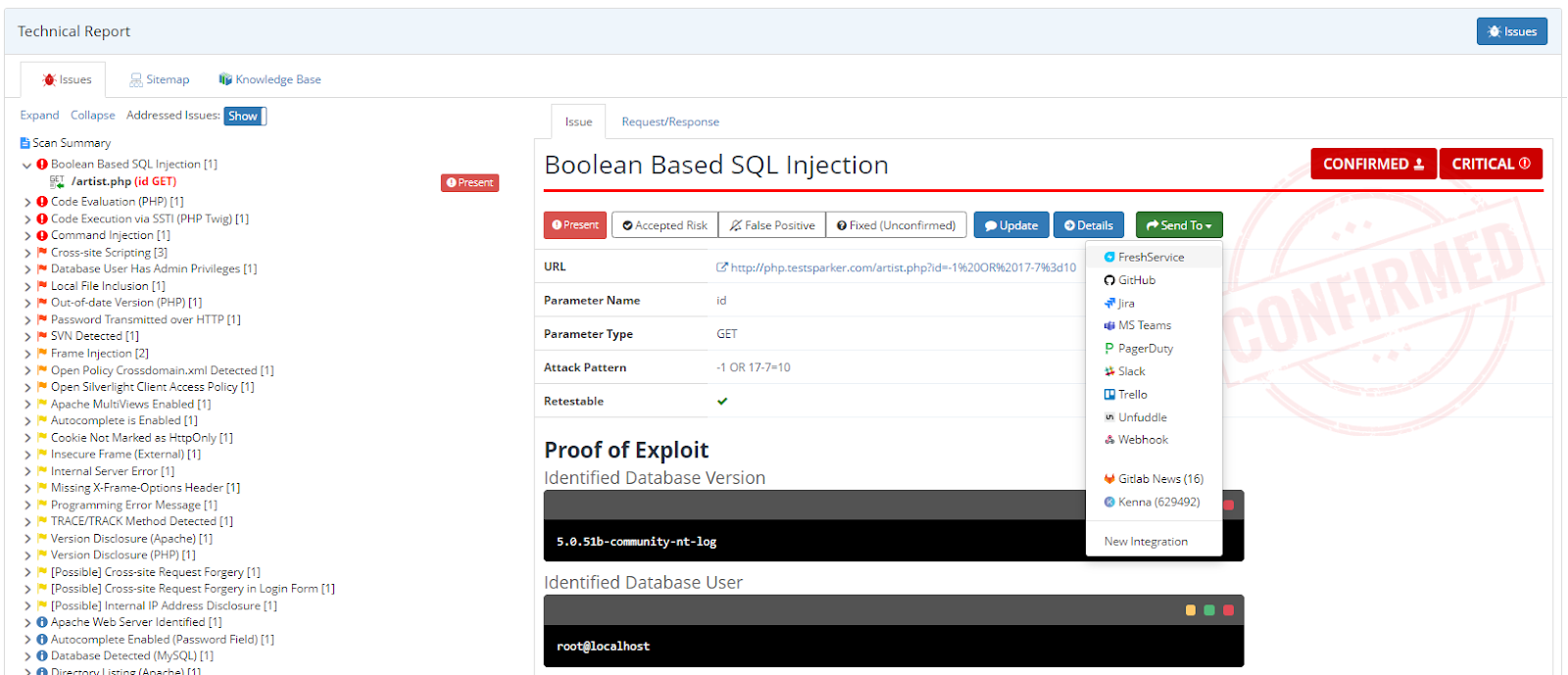1568x675 pixels.
Task: Click the MS Teams icon
Action: point(1109,325)
